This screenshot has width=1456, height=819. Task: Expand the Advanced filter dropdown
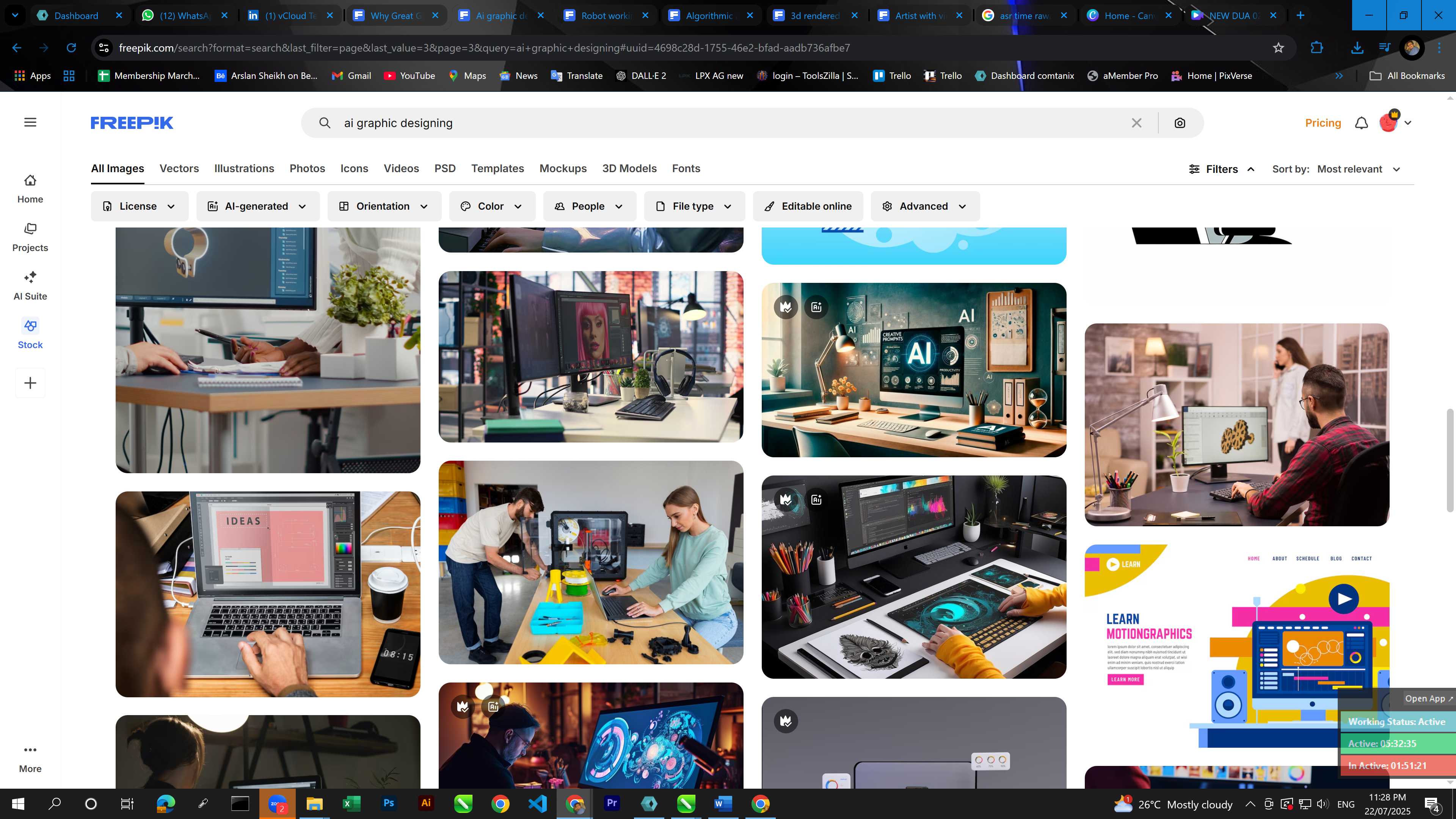925,206
